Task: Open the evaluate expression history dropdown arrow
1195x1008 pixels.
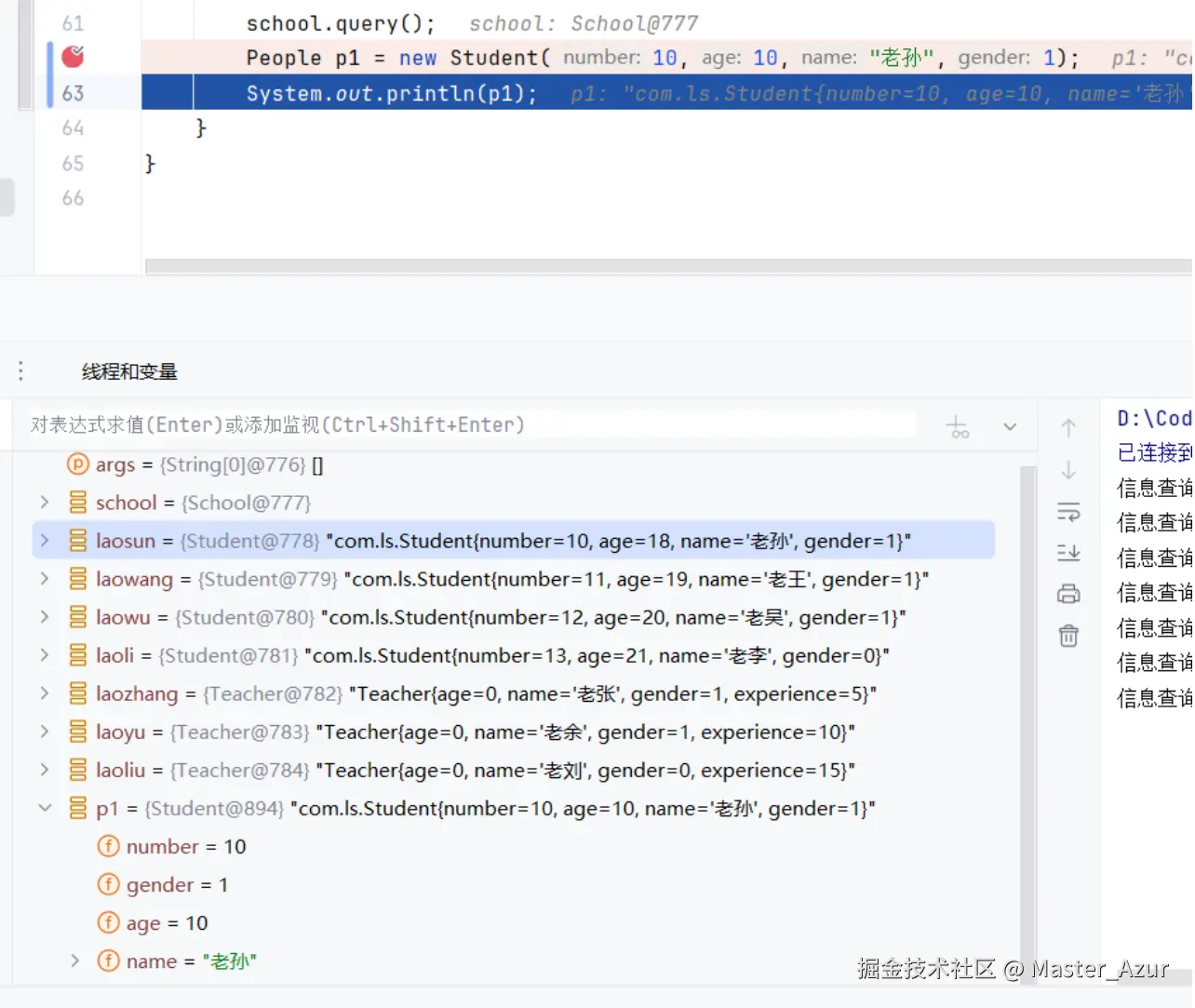Action: point(1010,426)
